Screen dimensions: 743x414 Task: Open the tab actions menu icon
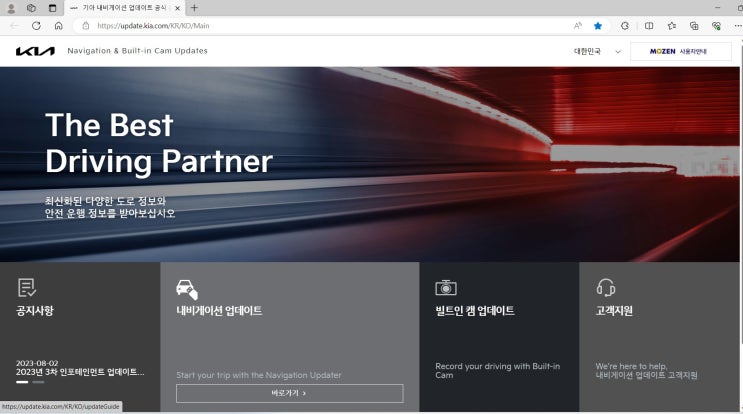click(x=53, y=8)
